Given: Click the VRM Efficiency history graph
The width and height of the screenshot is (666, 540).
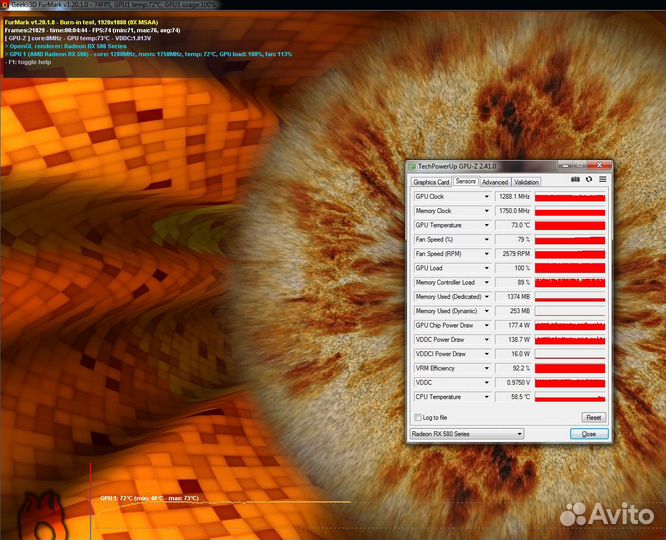Looking at the screenshot, I should click(x=570, y=368).
